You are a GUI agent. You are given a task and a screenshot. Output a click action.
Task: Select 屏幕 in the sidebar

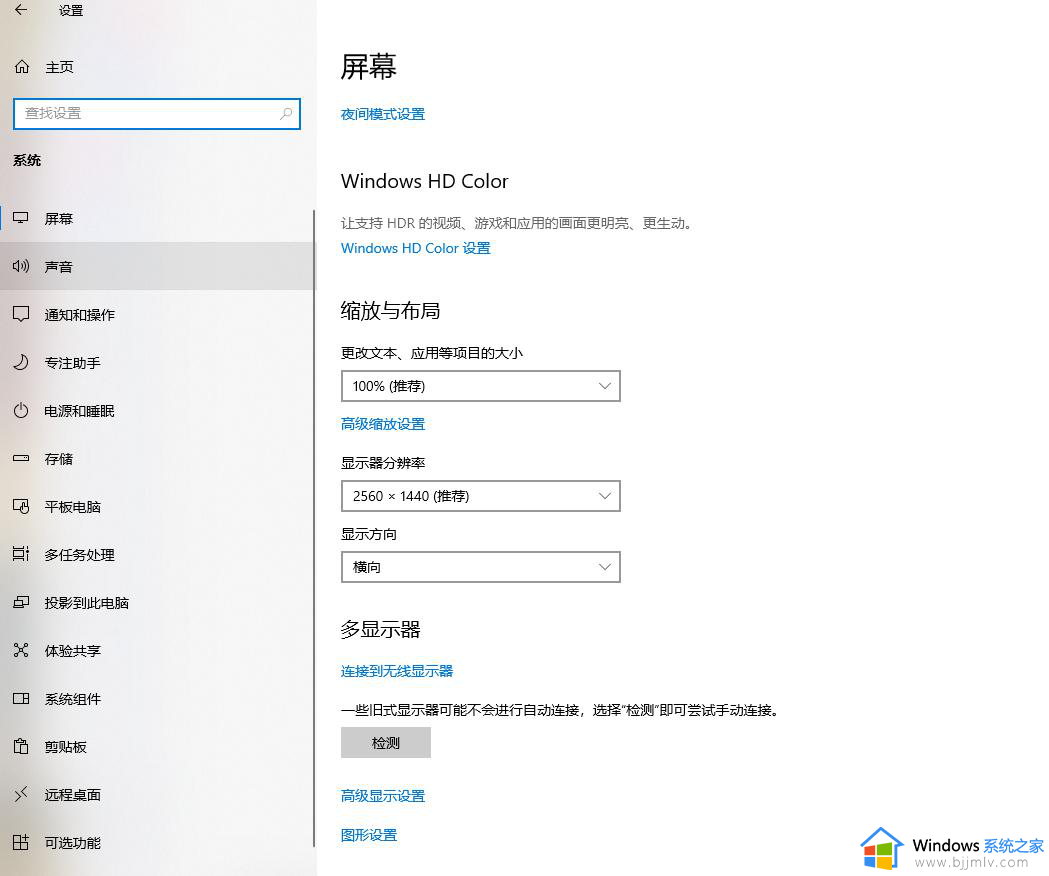coord(157,218)
